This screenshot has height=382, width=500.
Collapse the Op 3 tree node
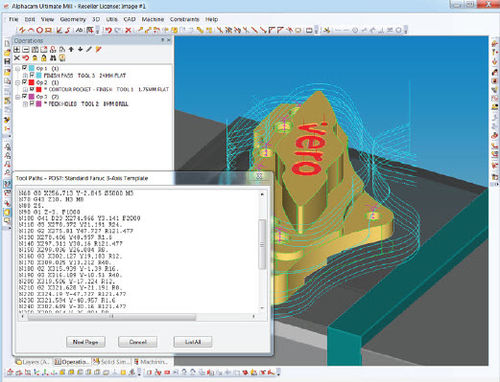coord(18,97)
